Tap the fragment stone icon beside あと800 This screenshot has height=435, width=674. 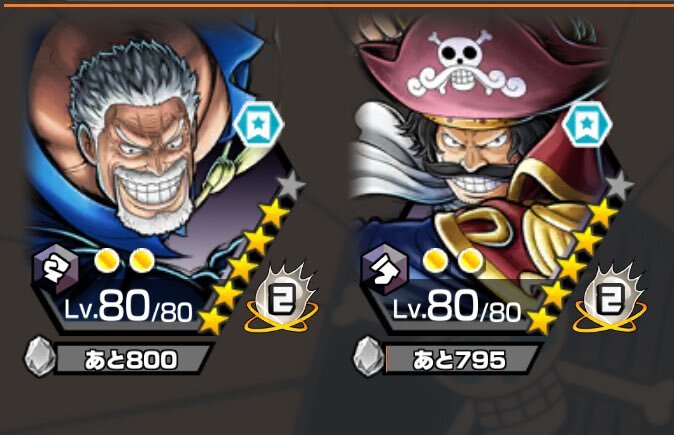pos(40,356)
